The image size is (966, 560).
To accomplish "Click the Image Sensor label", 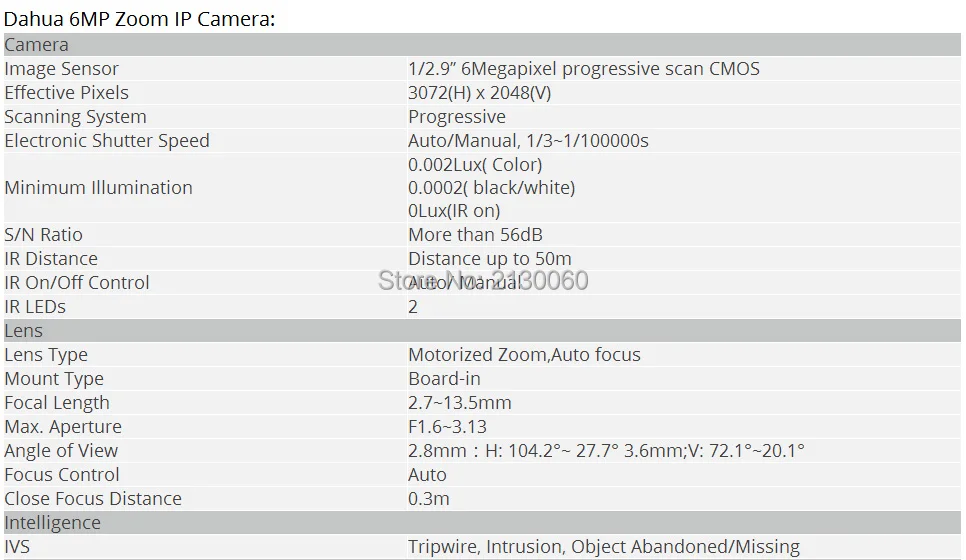I will [x=61, y=68].
